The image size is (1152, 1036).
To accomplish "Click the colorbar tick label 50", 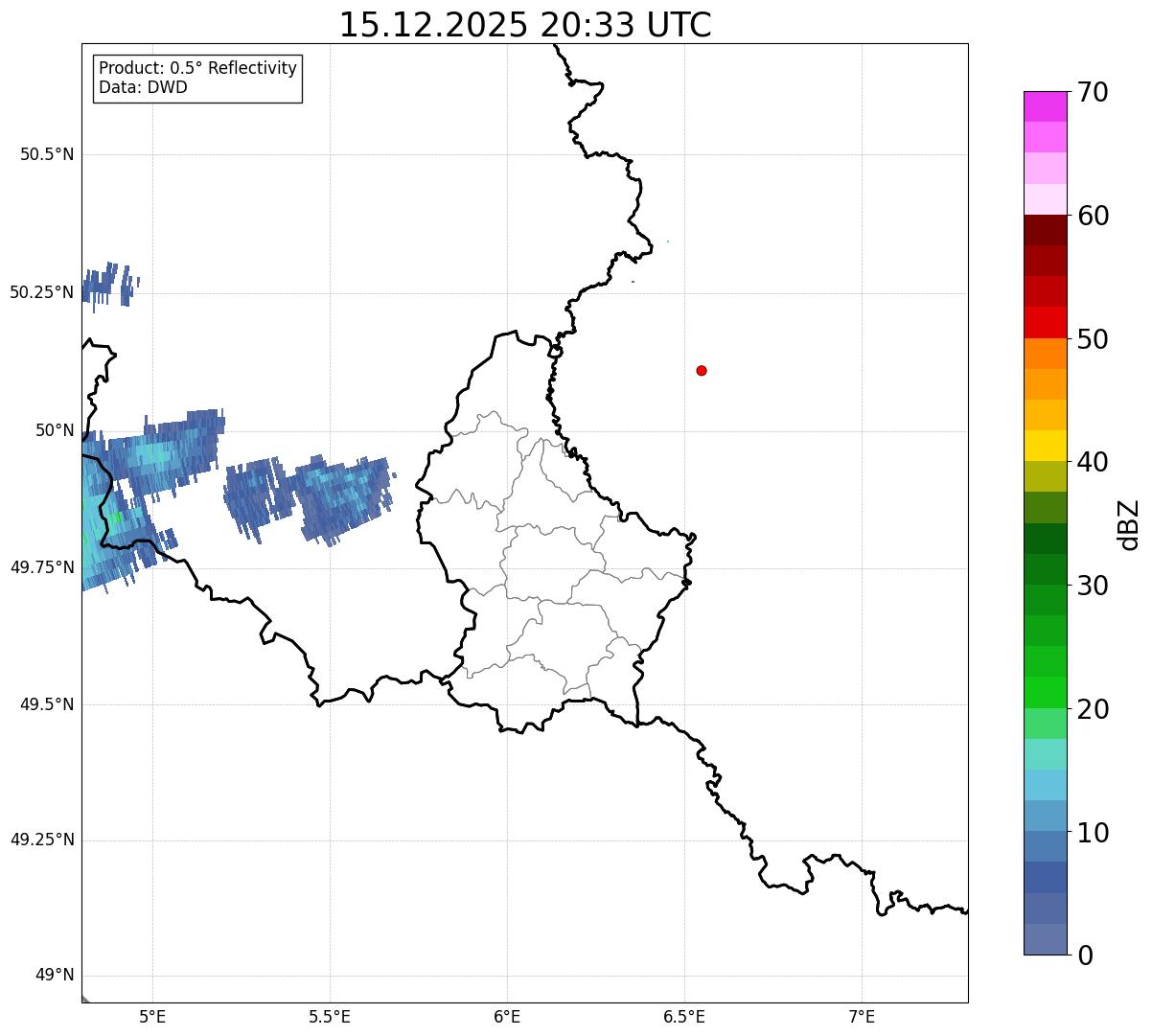I will [1094, 339].
